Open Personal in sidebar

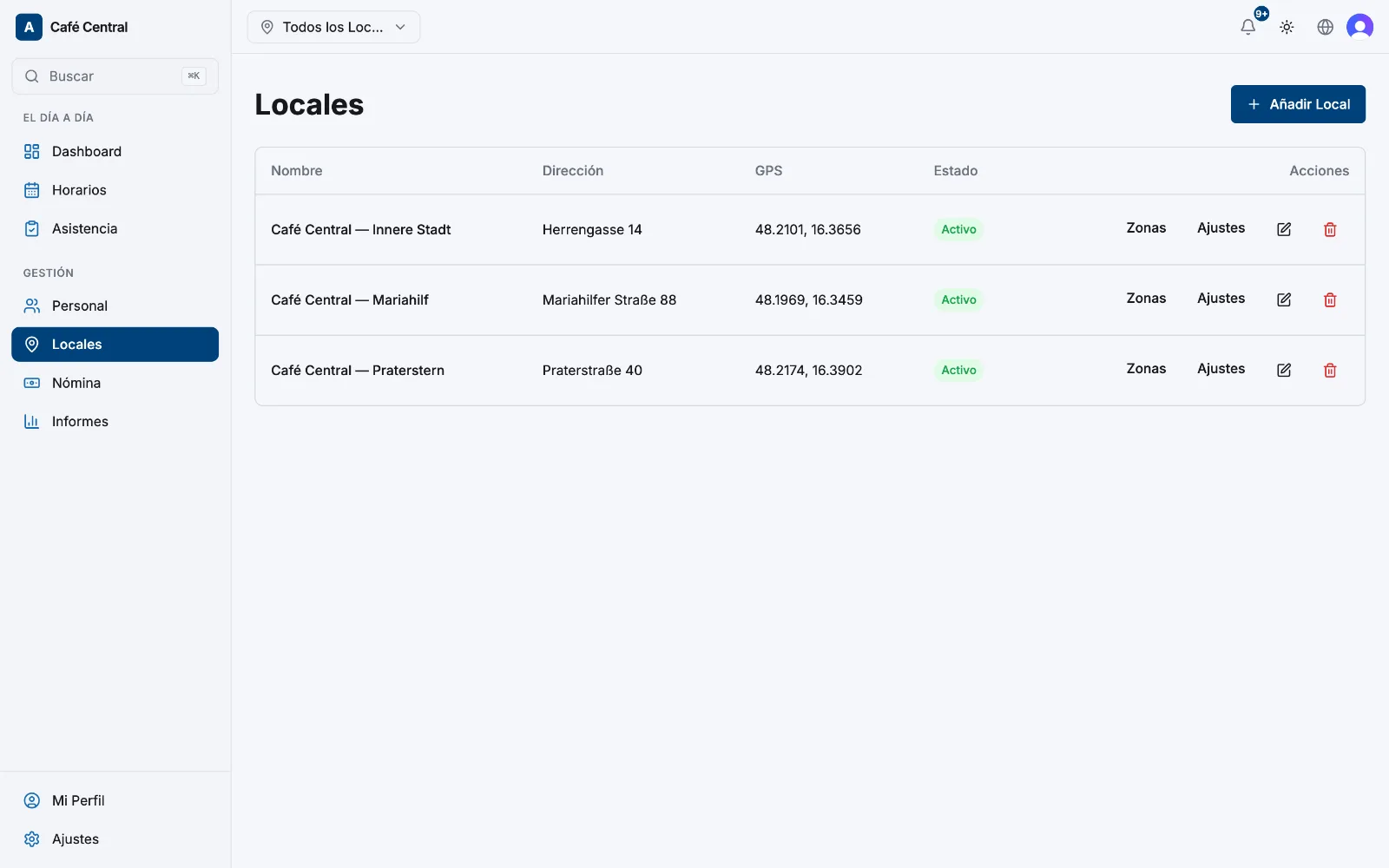tap(115, 306)
